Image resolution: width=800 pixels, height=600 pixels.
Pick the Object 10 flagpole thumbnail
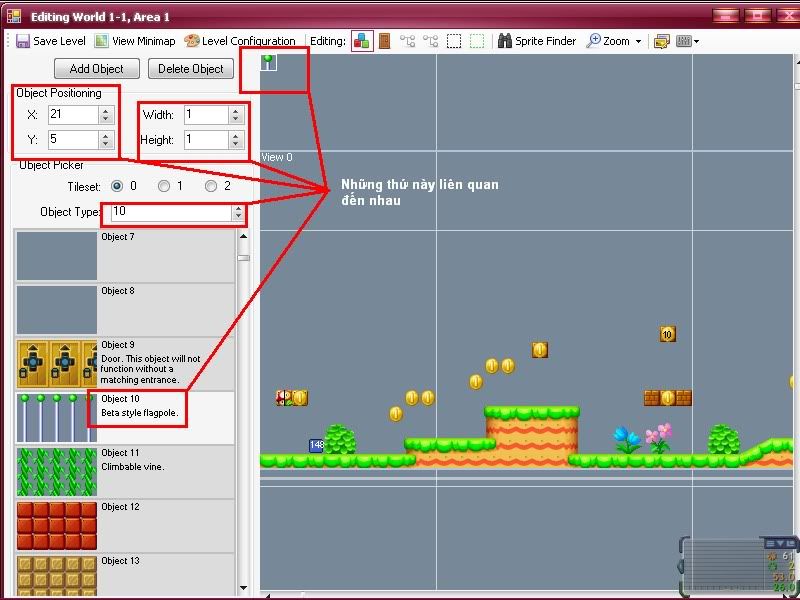(x=57, y=418)
